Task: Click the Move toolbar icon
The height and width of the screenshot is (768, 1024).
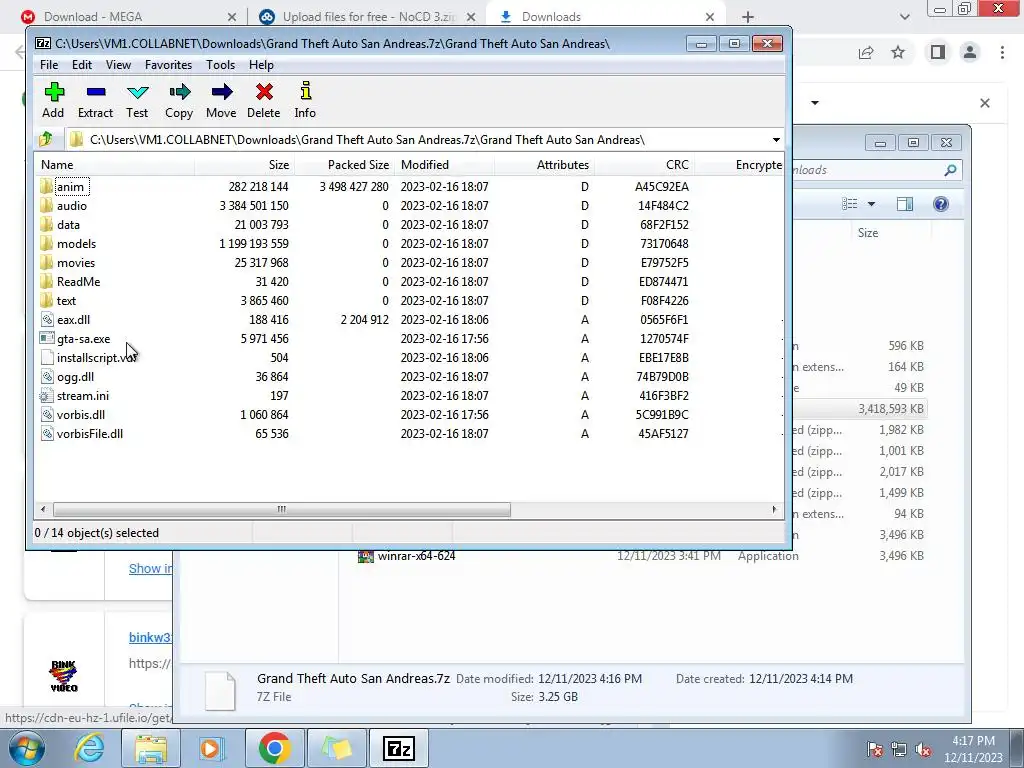Action: click(222, 92)
